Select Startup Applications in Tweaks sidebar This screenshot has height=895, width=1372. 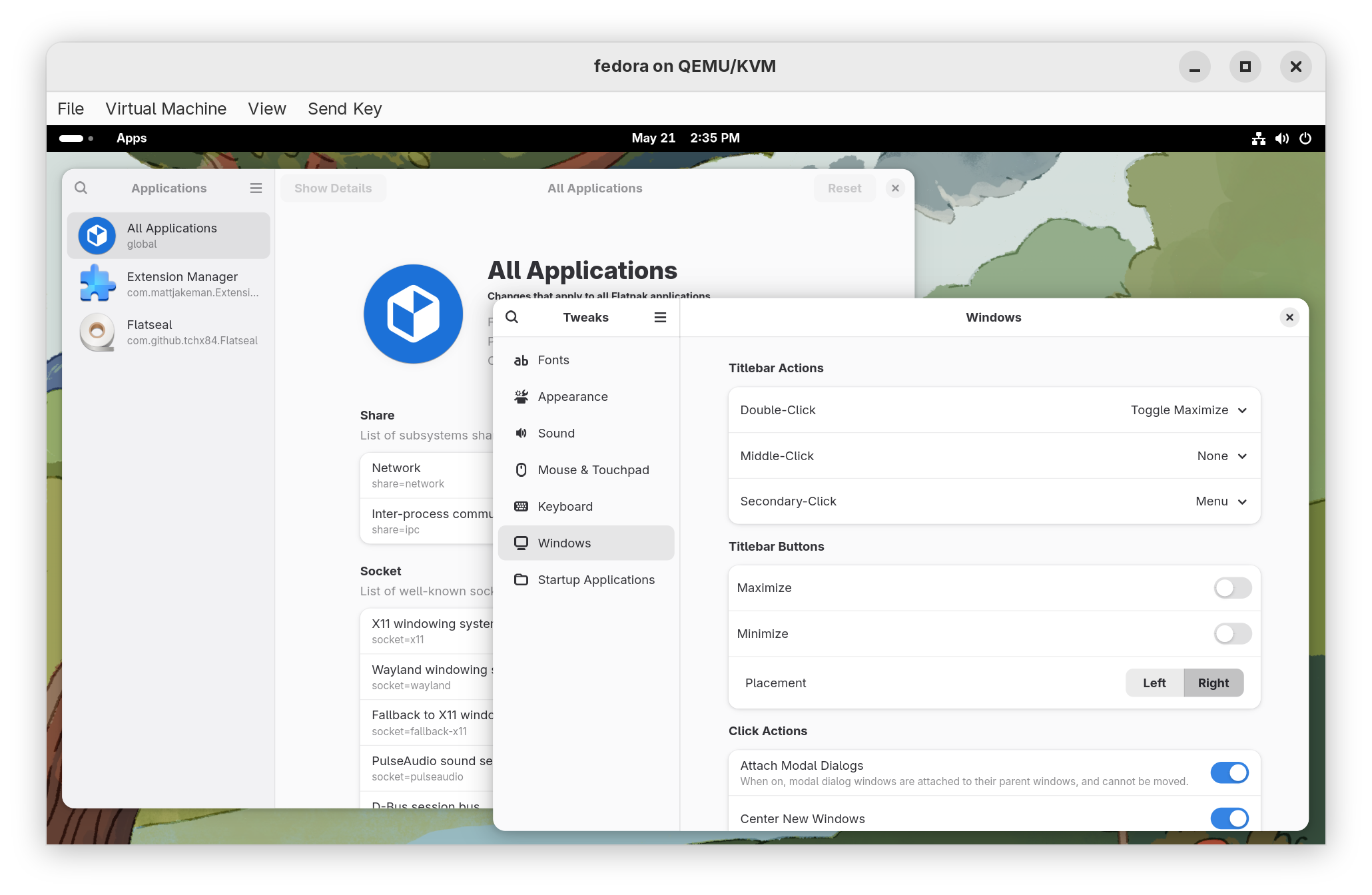pyautogui.click(x=586, y=580)
